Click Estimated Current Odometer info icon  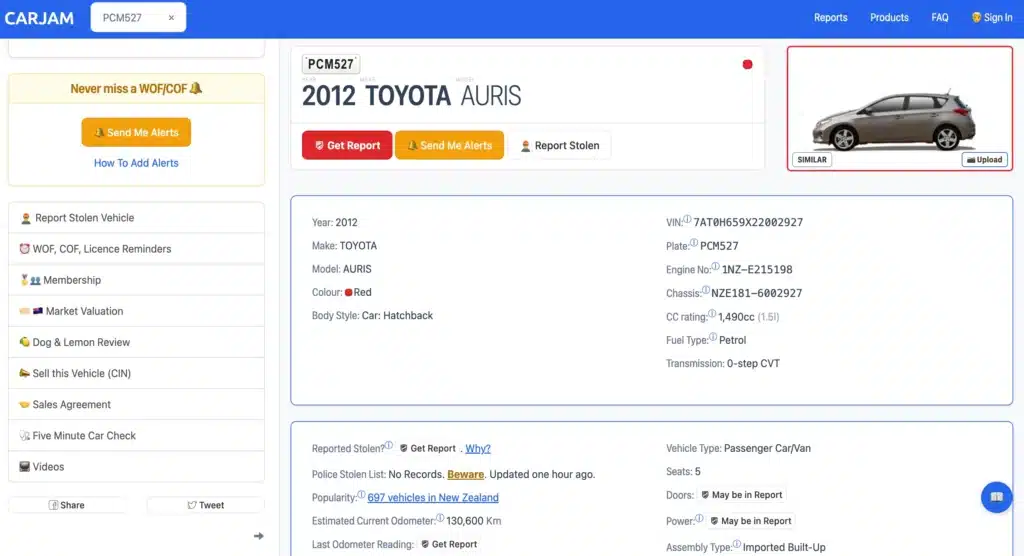(x=440, y=518)
